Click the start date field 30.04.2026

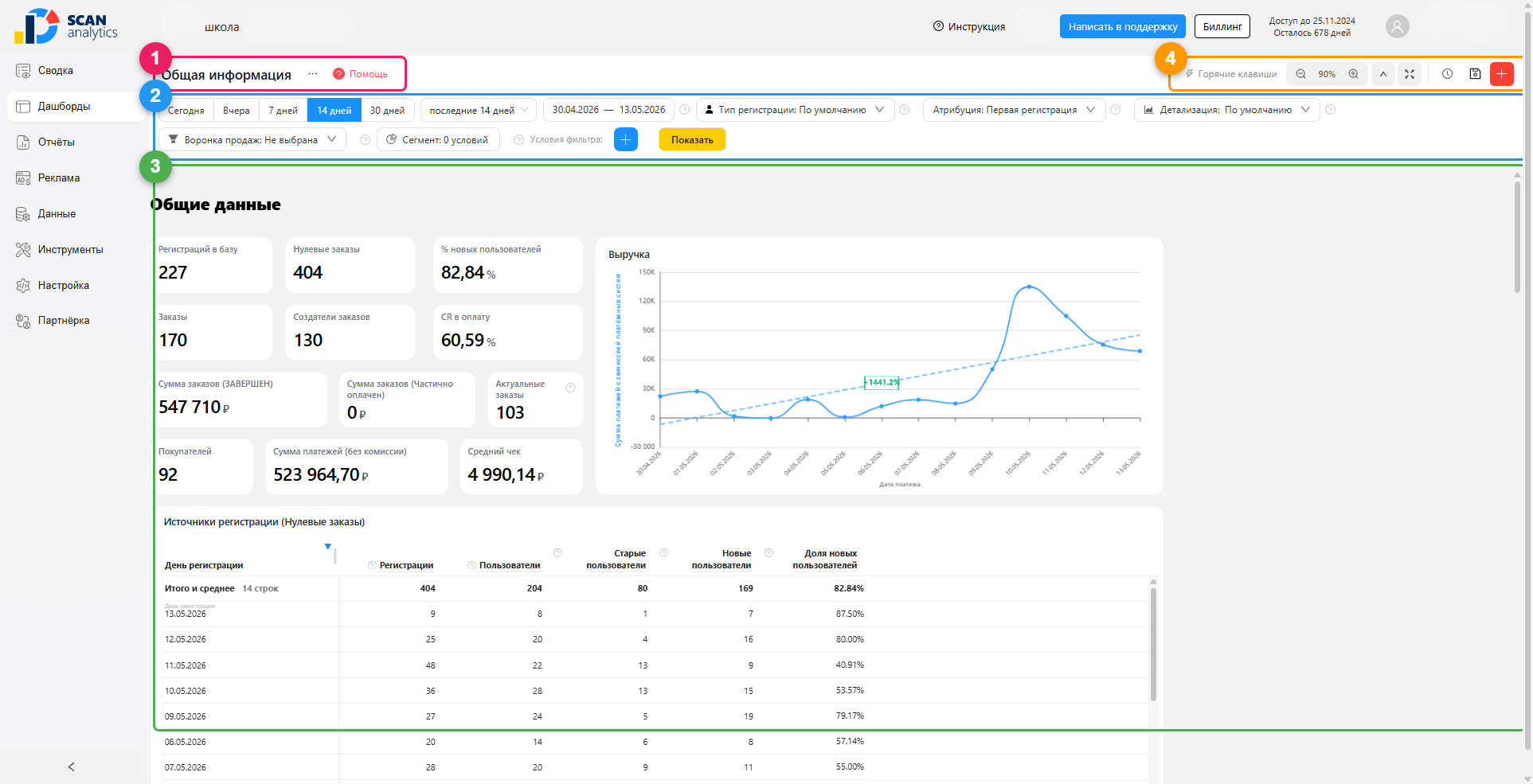coord(576,110)
